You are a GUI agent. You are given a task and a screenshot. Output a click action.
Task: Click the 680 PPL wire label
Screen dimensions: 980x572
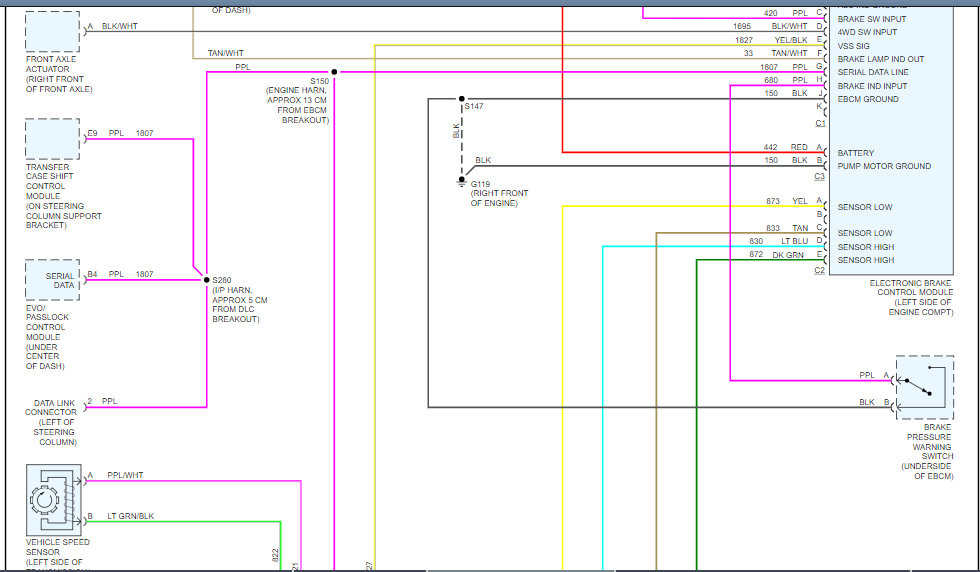click(x=786, y=81)
